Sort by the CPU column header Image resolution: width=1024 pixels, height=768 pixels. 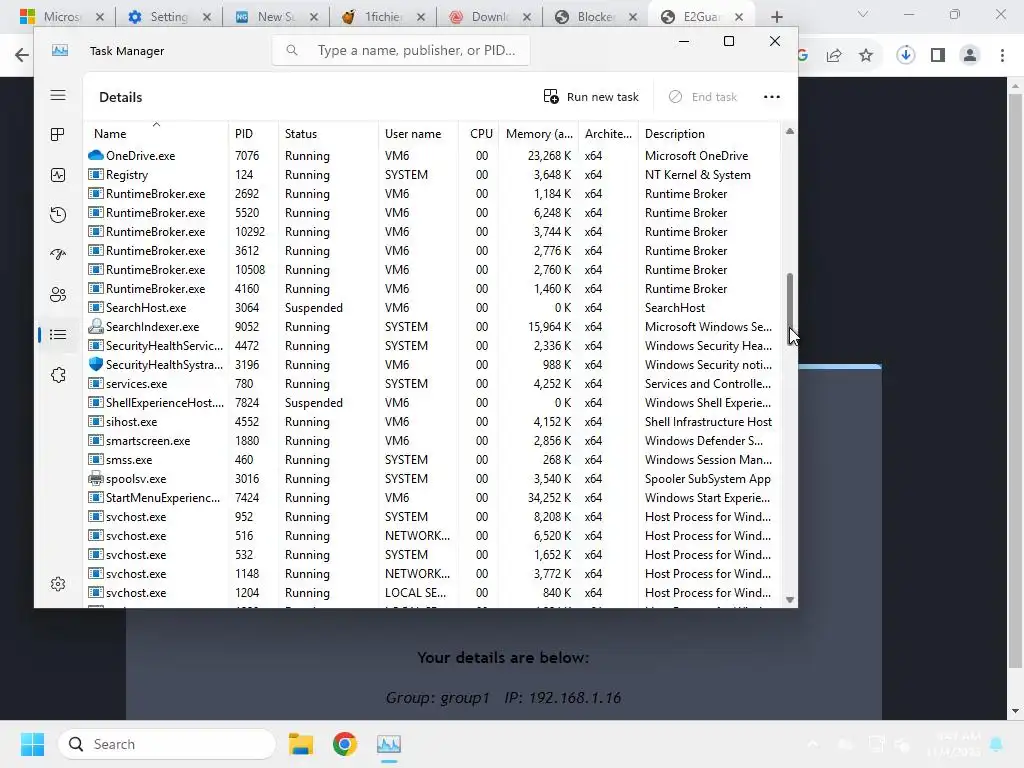pyautogui.click(x=479, y=133)
